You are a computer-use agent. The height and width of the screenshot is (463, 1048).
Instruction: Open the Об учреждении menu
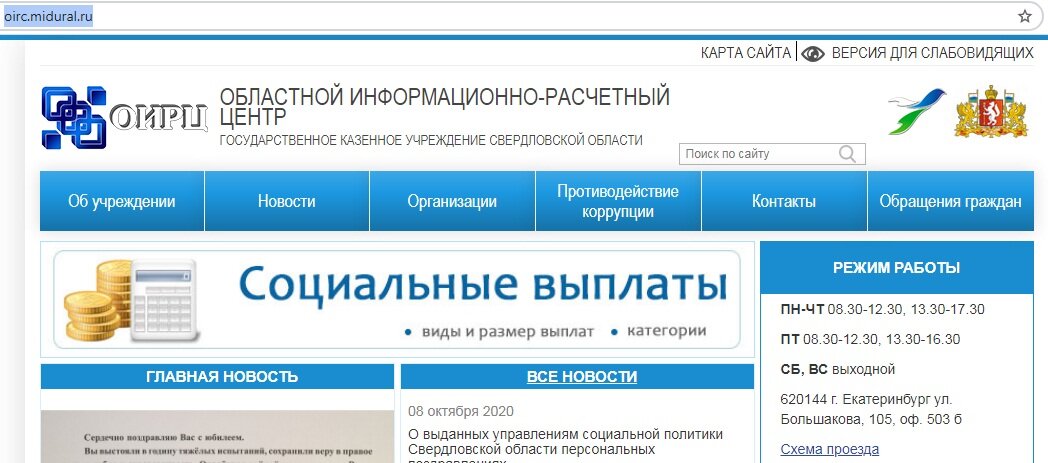122,201
